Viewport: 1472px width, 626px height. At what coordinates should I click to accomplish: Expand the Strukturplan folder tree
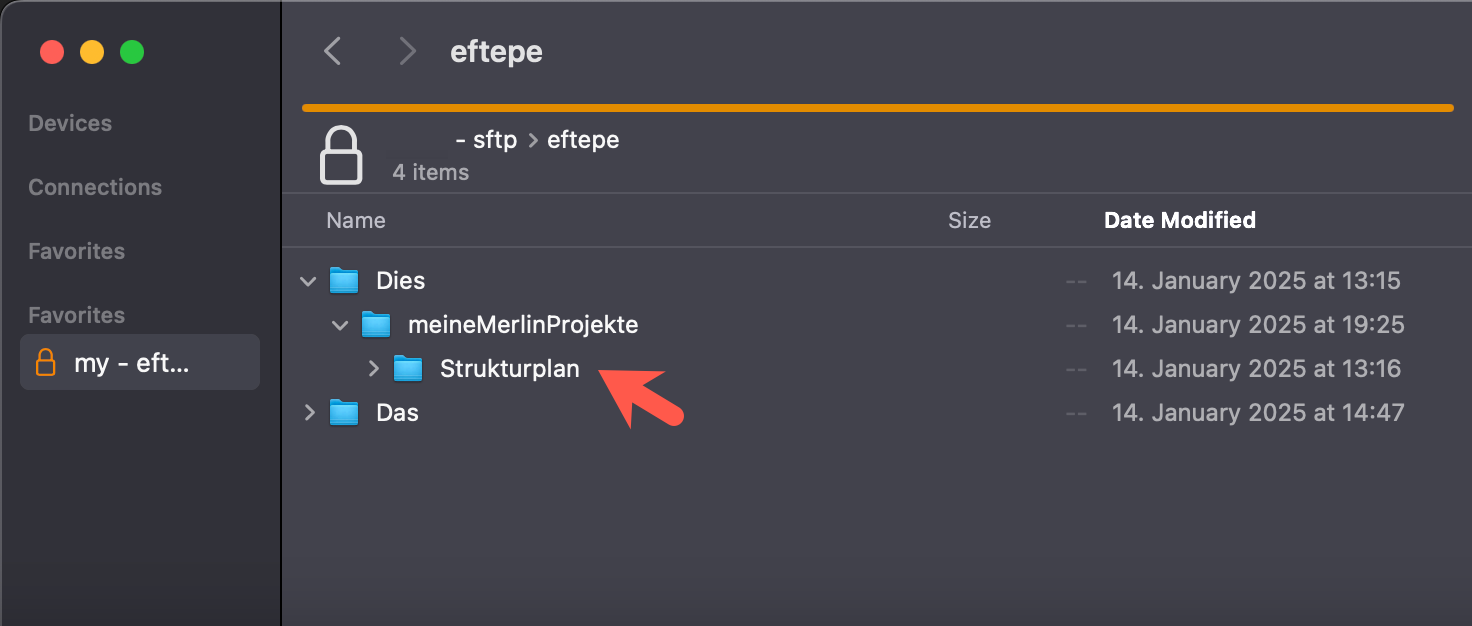click(x=373, y=368)
